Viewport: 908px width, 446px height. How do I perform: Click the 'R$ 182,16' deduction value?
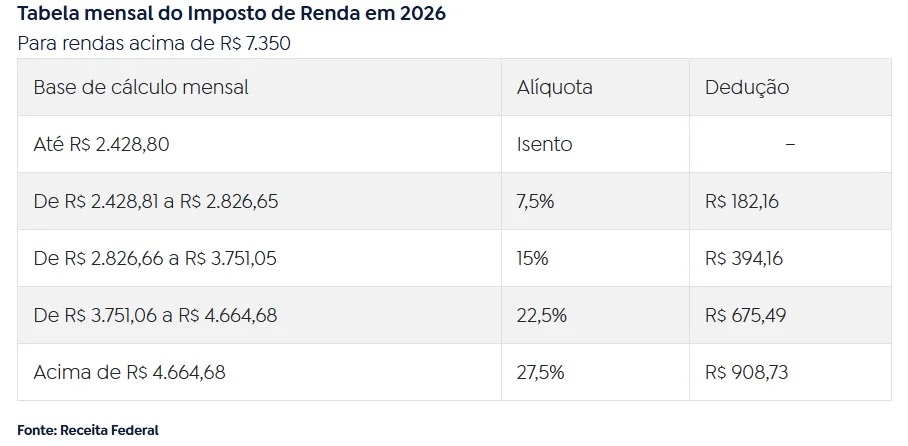click(742, 201)
